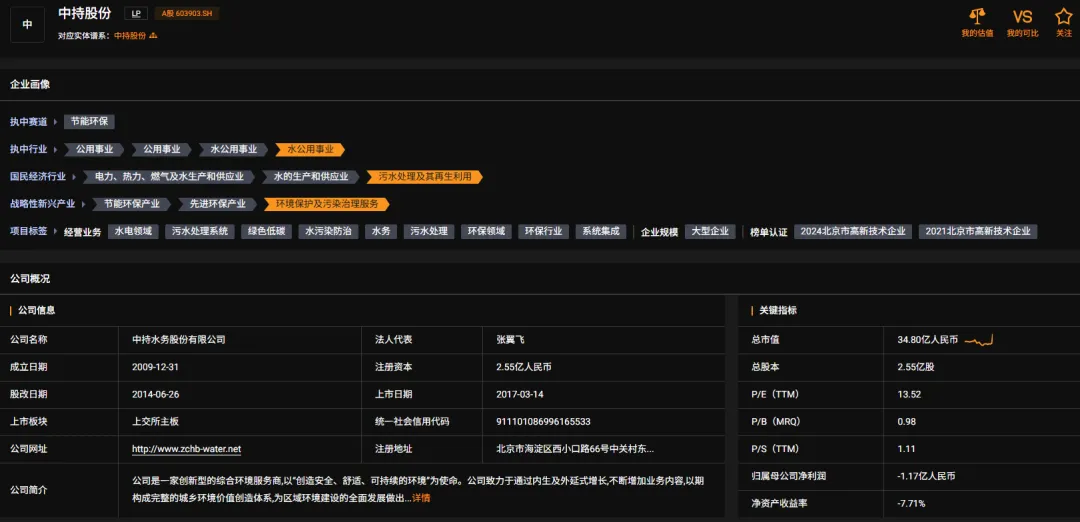This screenshot has height=522, width=1080.
Task: Click the 环保行业 business tag
Action: pyautogui.click(x=543, y=232)
